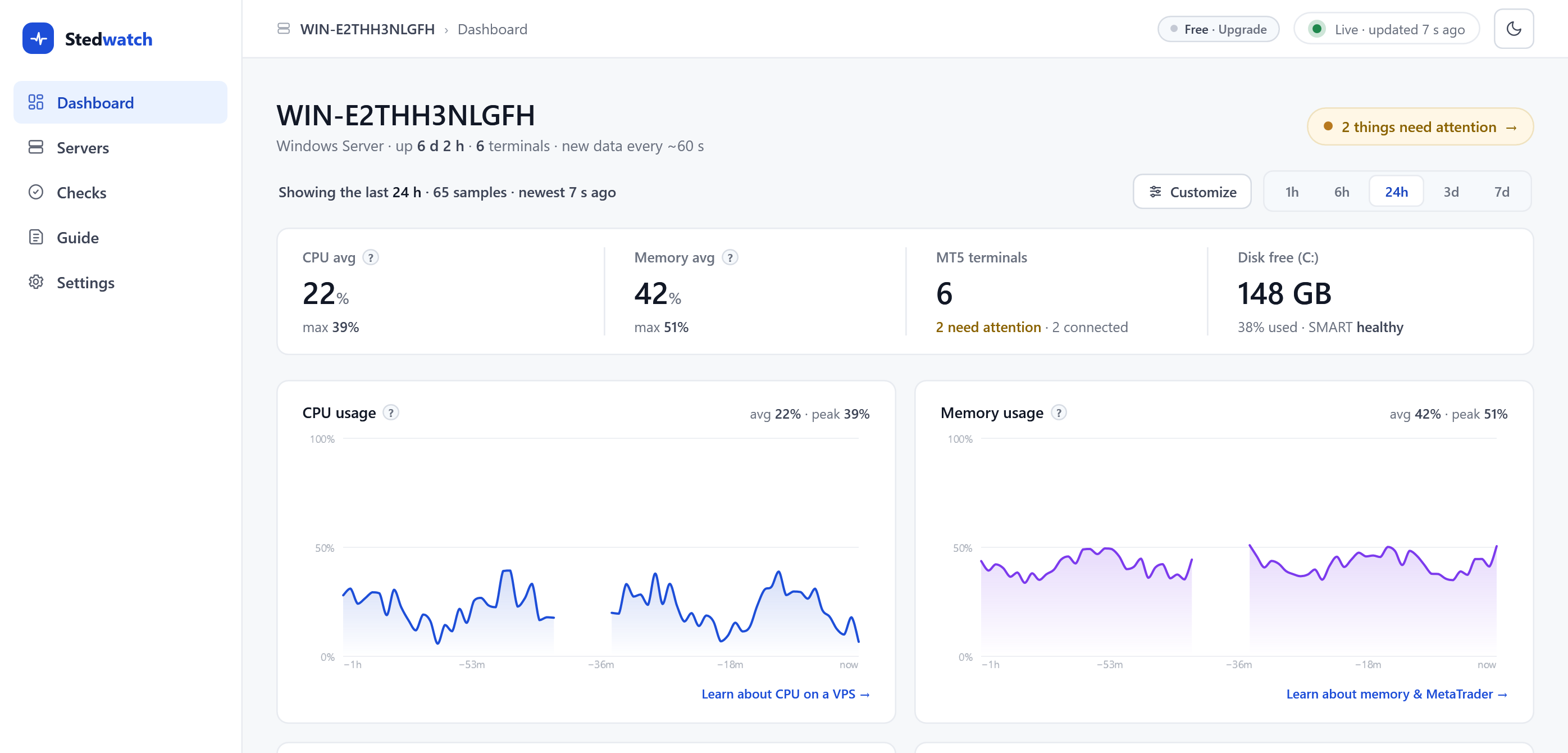Click the MT5 terminals '6' value

pos(944,294)
